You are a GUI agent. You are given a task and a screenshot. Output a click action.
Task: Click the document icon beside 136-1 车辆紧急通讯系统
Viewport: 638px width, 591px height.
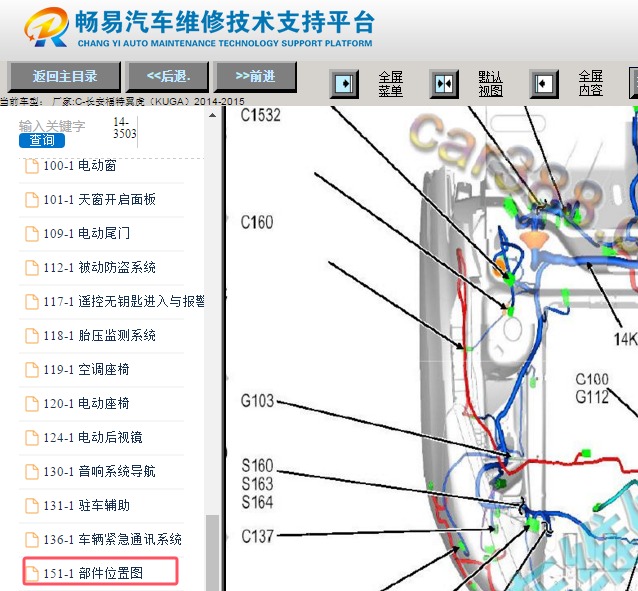32,540
